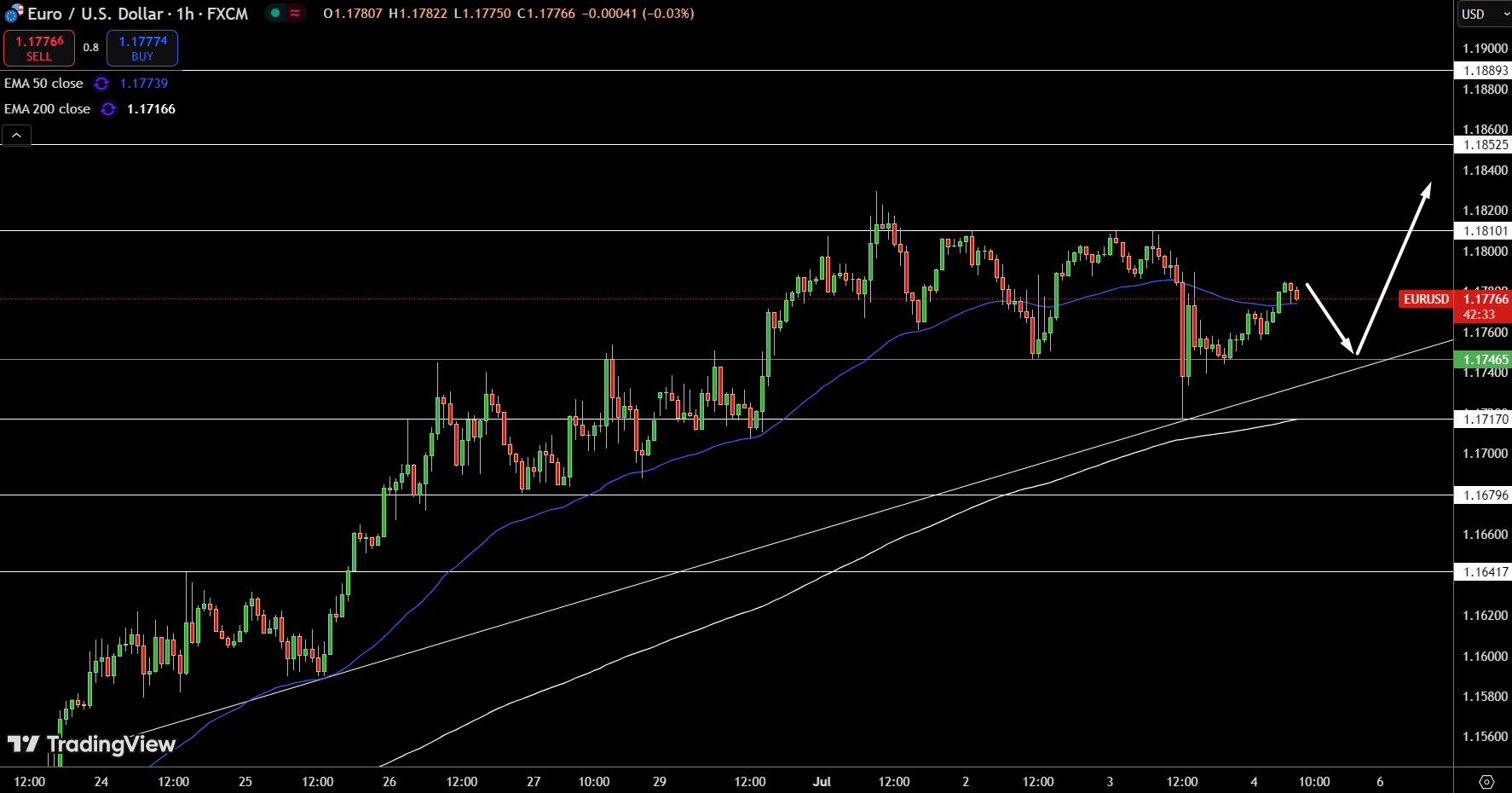
Task: Collapse the indicator legend with the chevron
Action: pyautogui.click(x=16, y=135)
